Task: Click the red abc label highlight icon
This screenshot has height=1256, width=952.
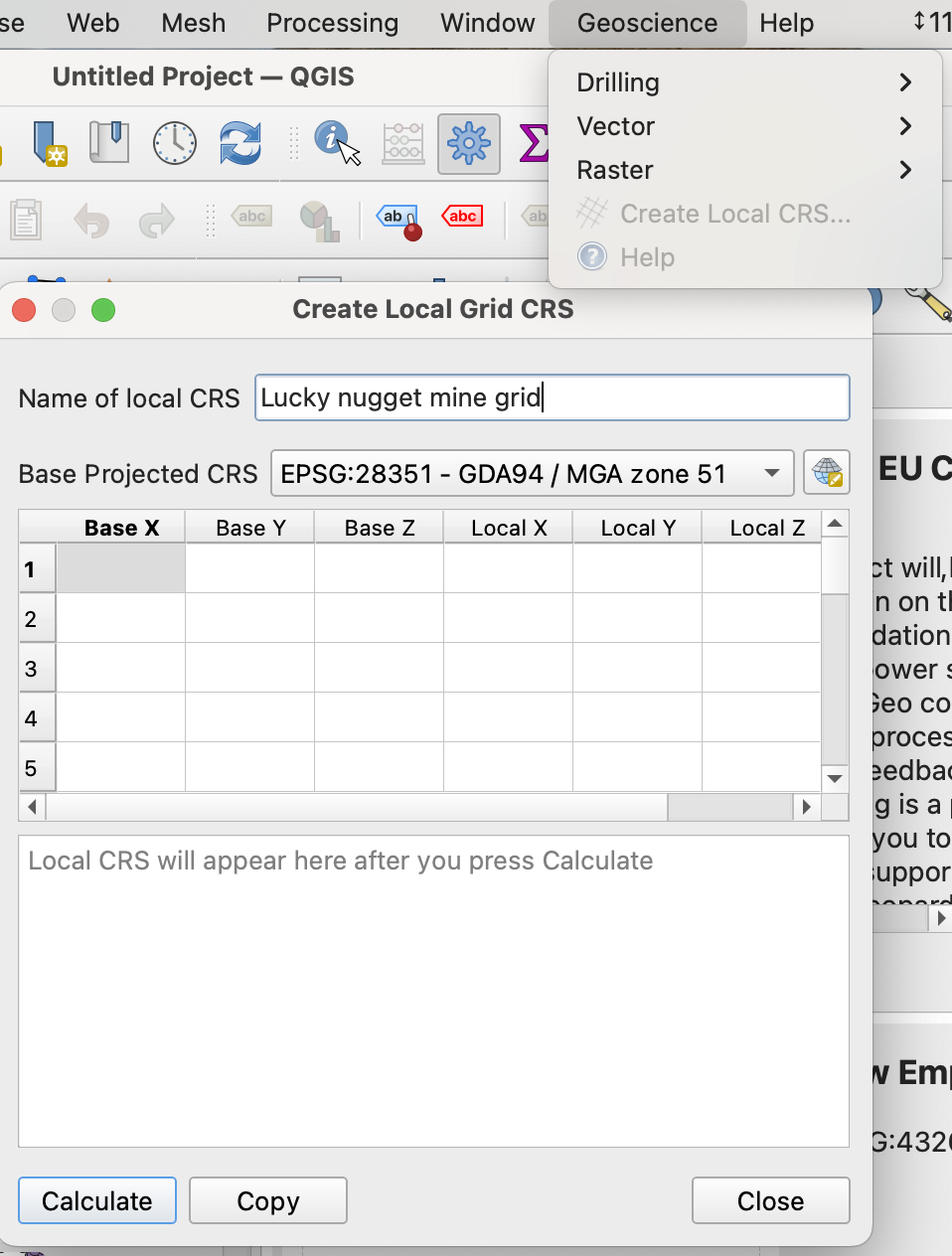Action: [462, 217]
